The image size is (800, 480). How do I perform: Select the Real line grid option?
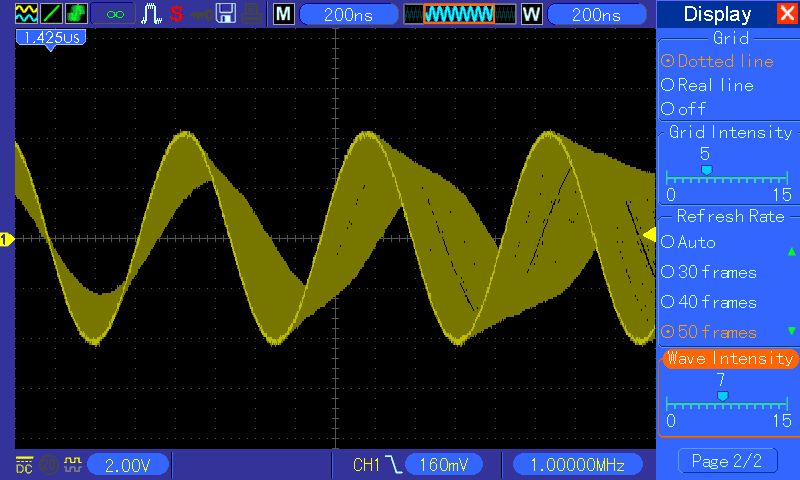point(707,85)
